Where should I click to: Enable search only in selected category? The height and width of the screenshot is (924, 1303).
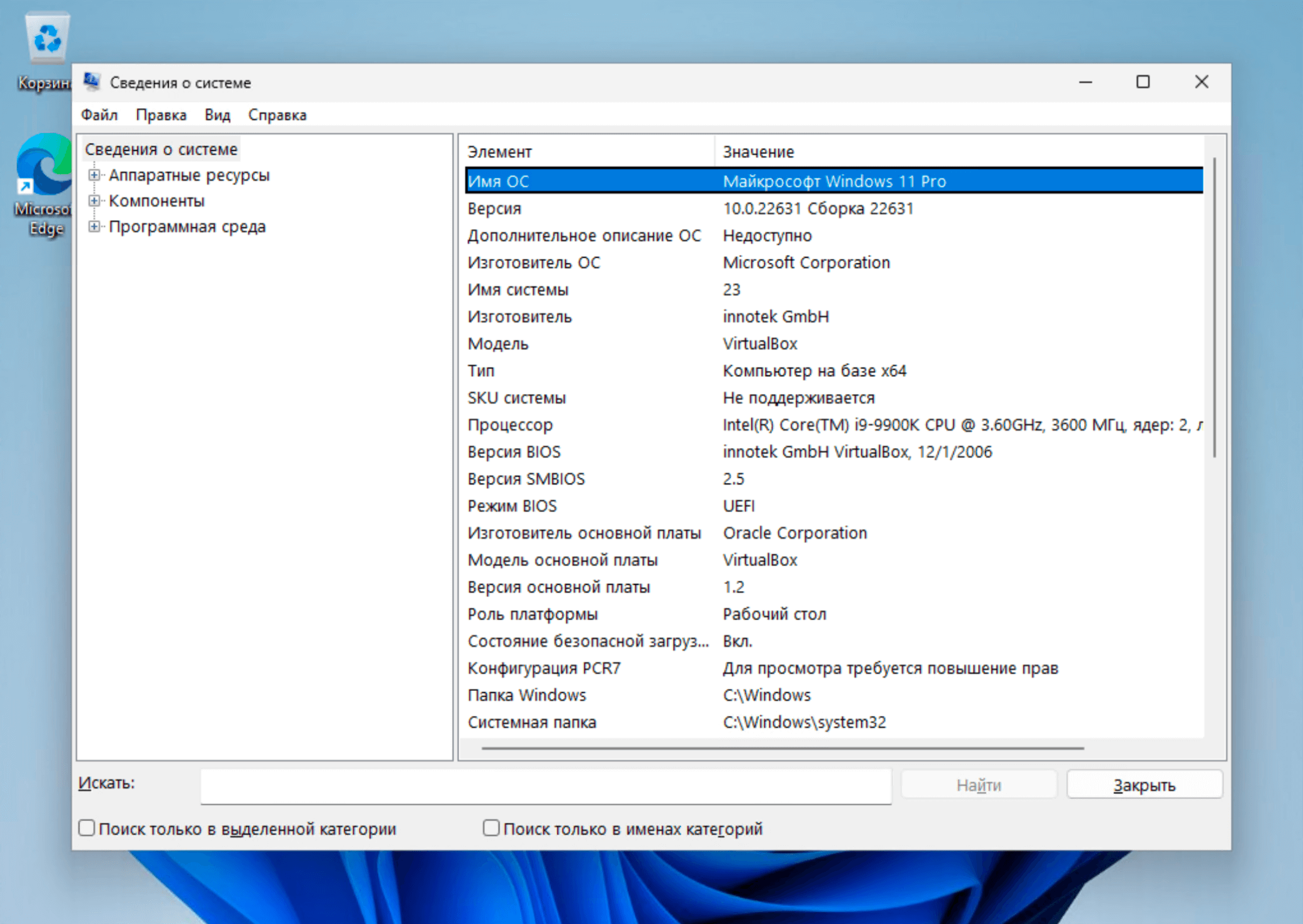[x=86, y=828]
